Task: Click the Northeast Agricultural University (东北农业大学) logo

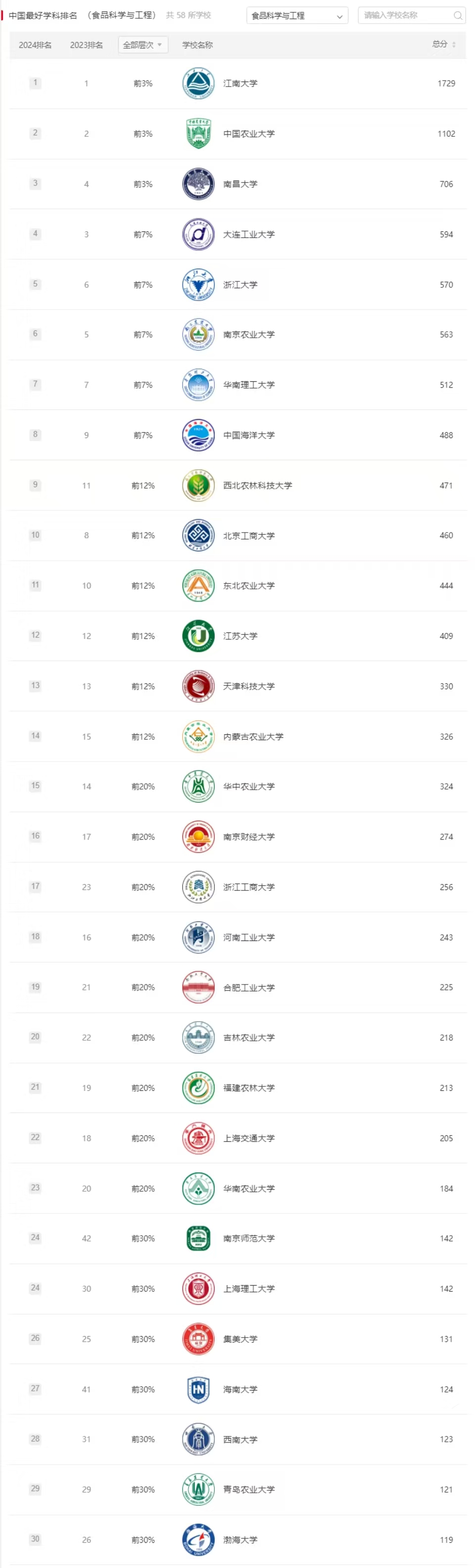Action: click(x=198, y=585)
